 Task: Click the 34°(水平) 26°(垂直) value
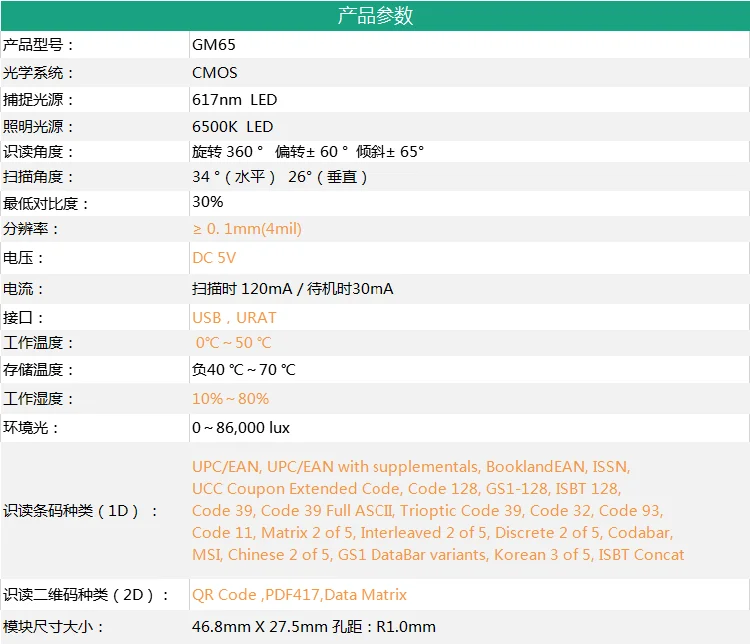280,177
